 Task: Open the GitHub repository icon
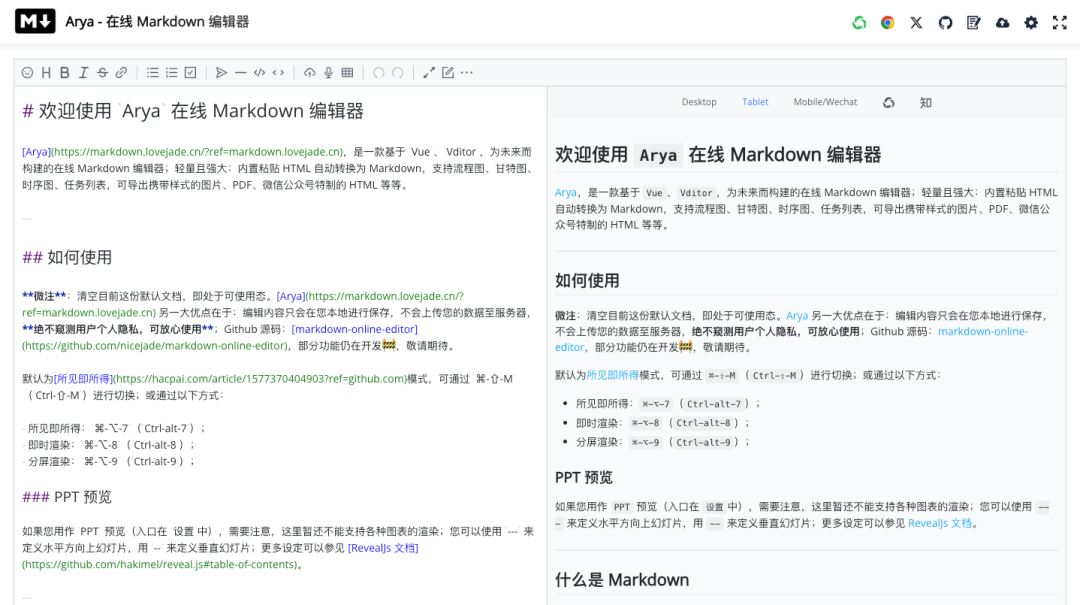pyautogui.click(x=945, y=23)
